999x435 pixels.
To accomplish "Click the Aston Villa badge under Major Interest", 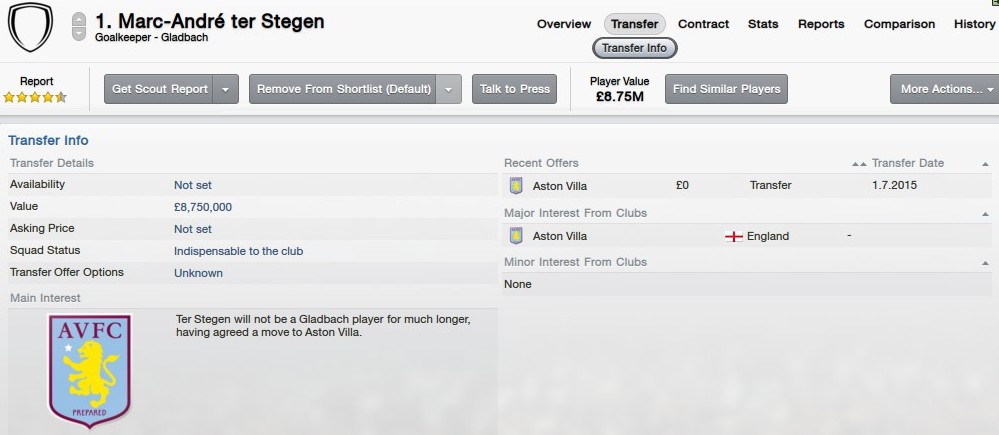I will [516, 237].
